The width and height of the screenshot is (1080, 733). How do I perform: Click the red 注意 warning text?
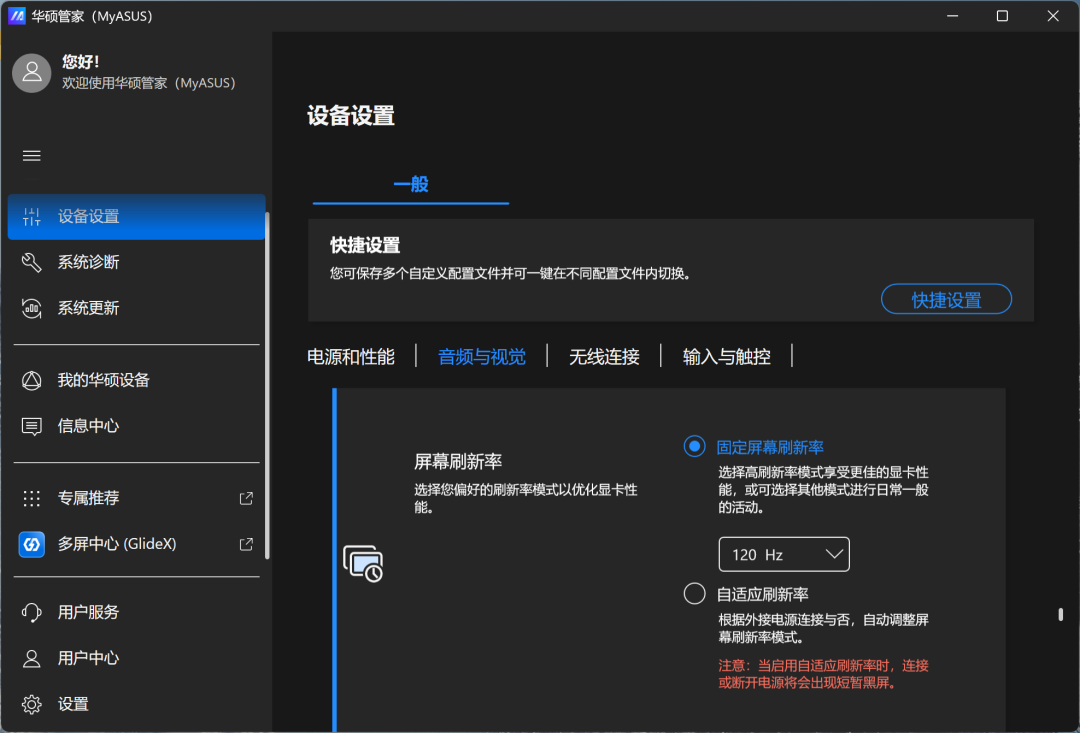click(823, 674)
